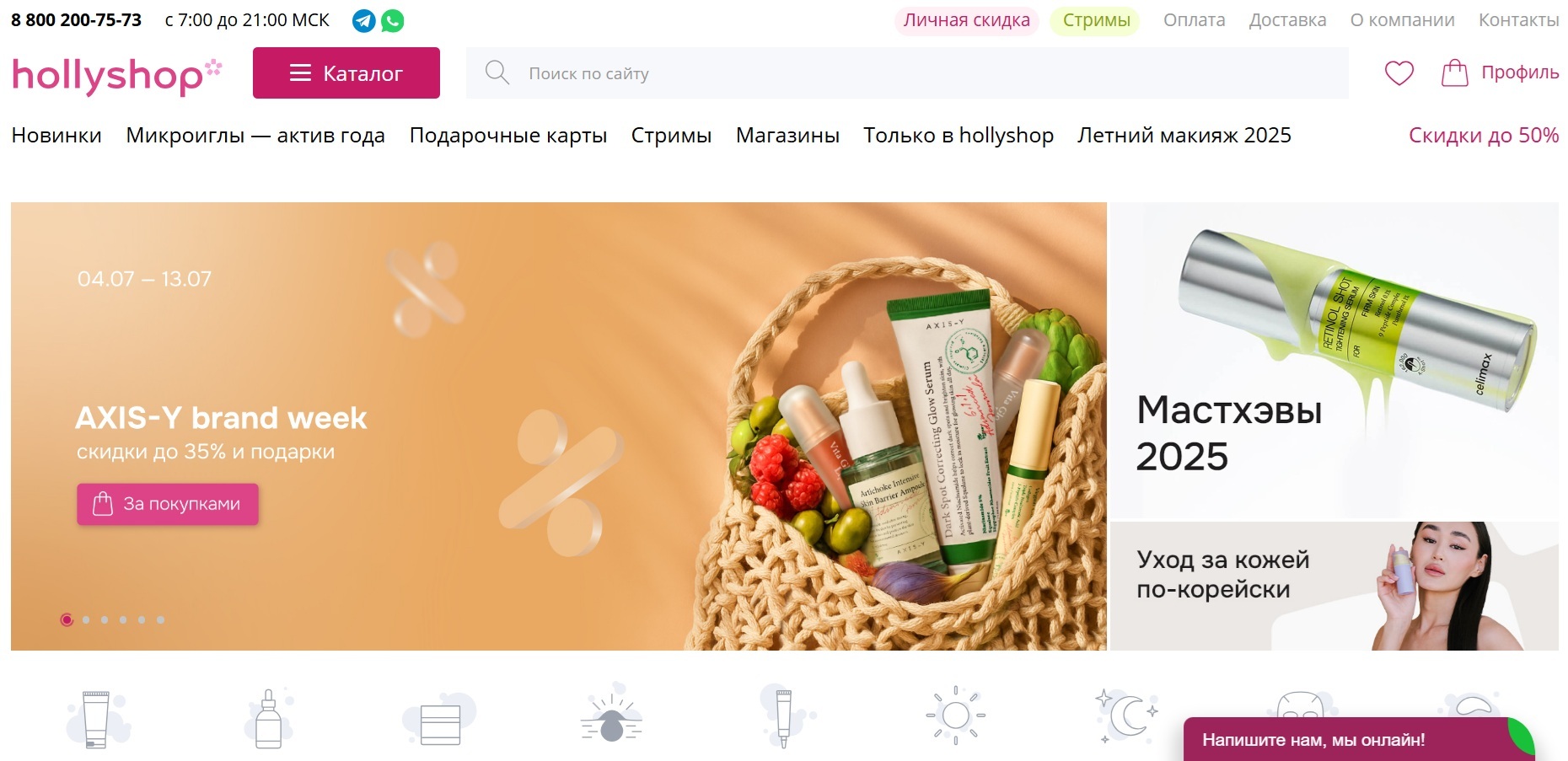Open favorites heart icon
The height and width of the screenshot is (761, 1568).
click(1399, 73)
